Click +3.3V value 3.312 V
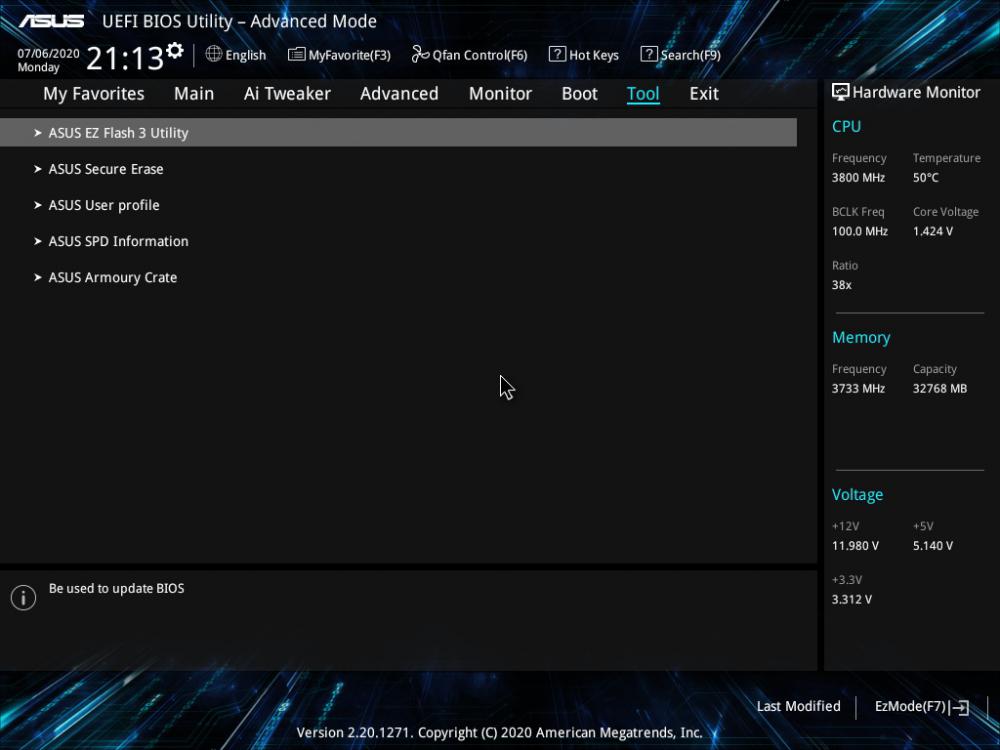Image resolution: width=1000 pixels, height=750 pixels. pyautogui.click(x=851, y=599)
